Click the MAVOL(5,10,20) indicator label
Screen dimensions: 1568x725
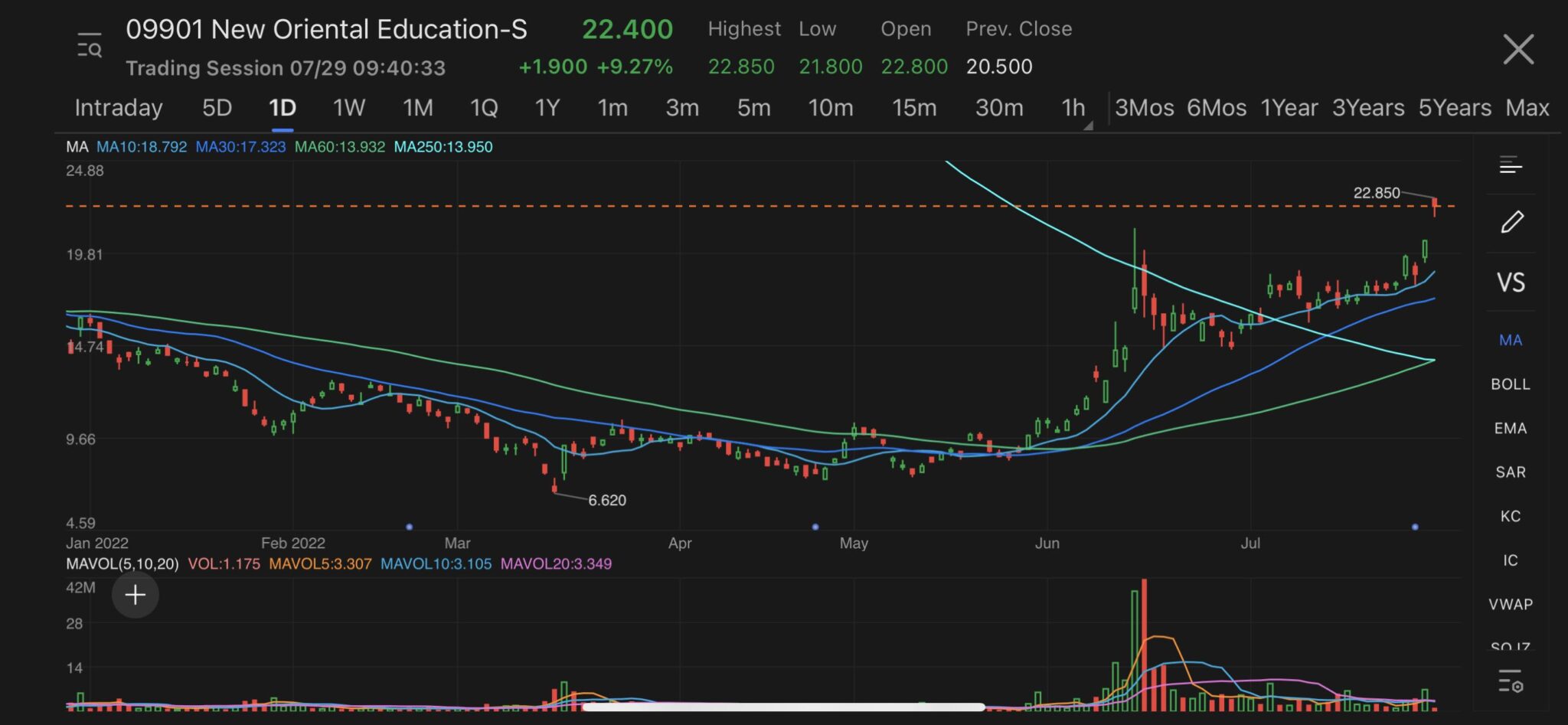pyautogui.click(x=122, y=564)
